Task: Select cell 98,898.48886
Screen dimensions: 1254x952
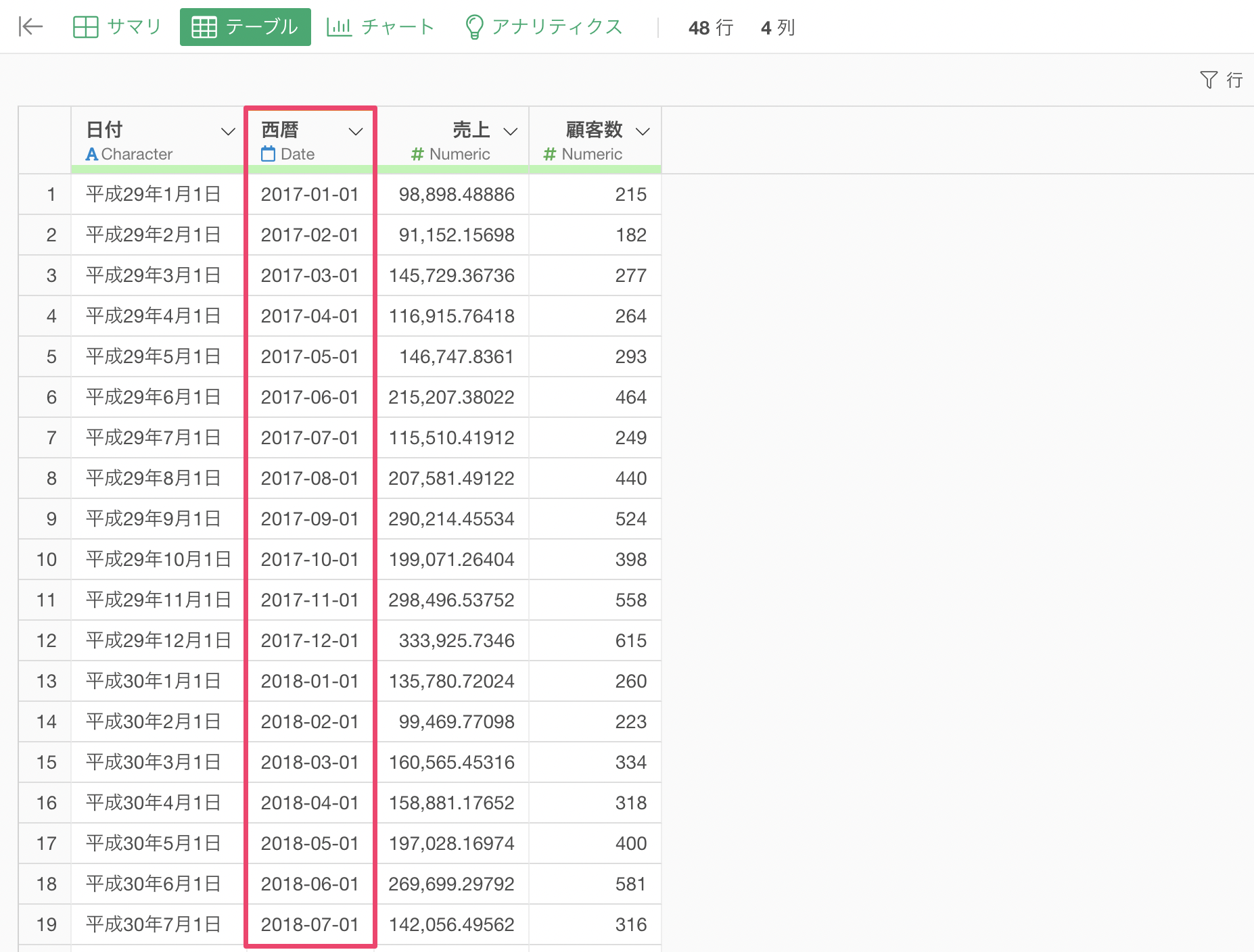Action: click(452, 194)
